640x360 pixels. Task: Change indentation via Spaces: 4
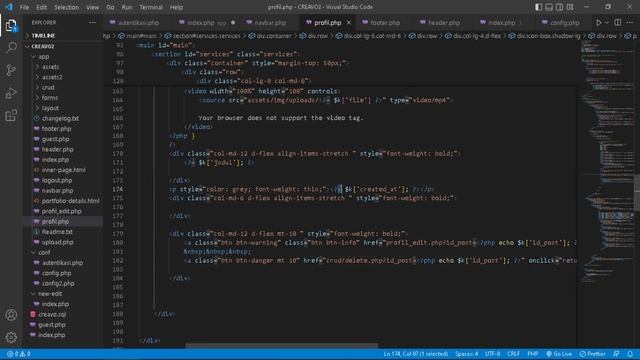(x=466, y=354)
